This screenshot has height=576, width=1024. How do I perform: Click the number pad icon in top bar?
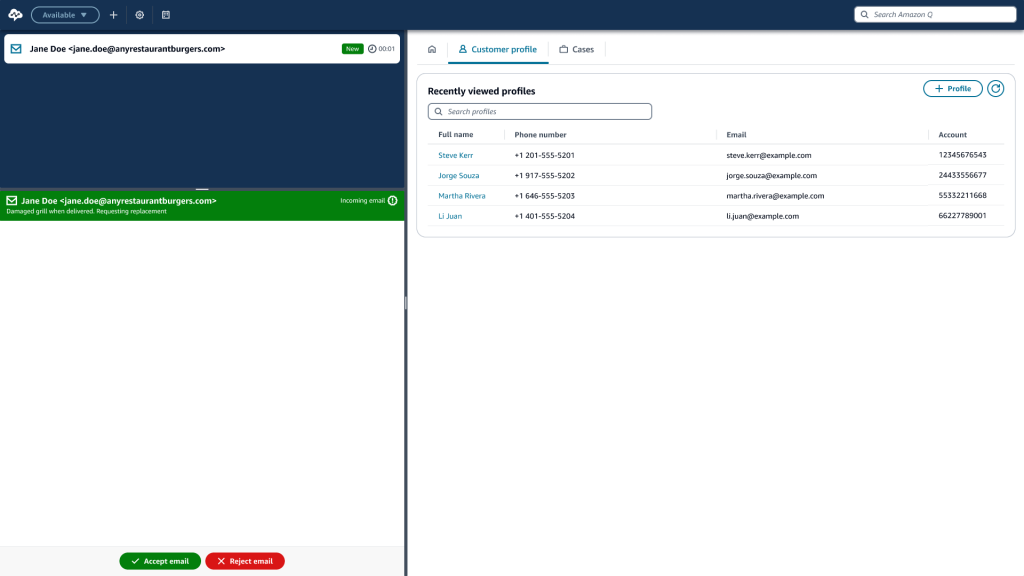(166, 14)
